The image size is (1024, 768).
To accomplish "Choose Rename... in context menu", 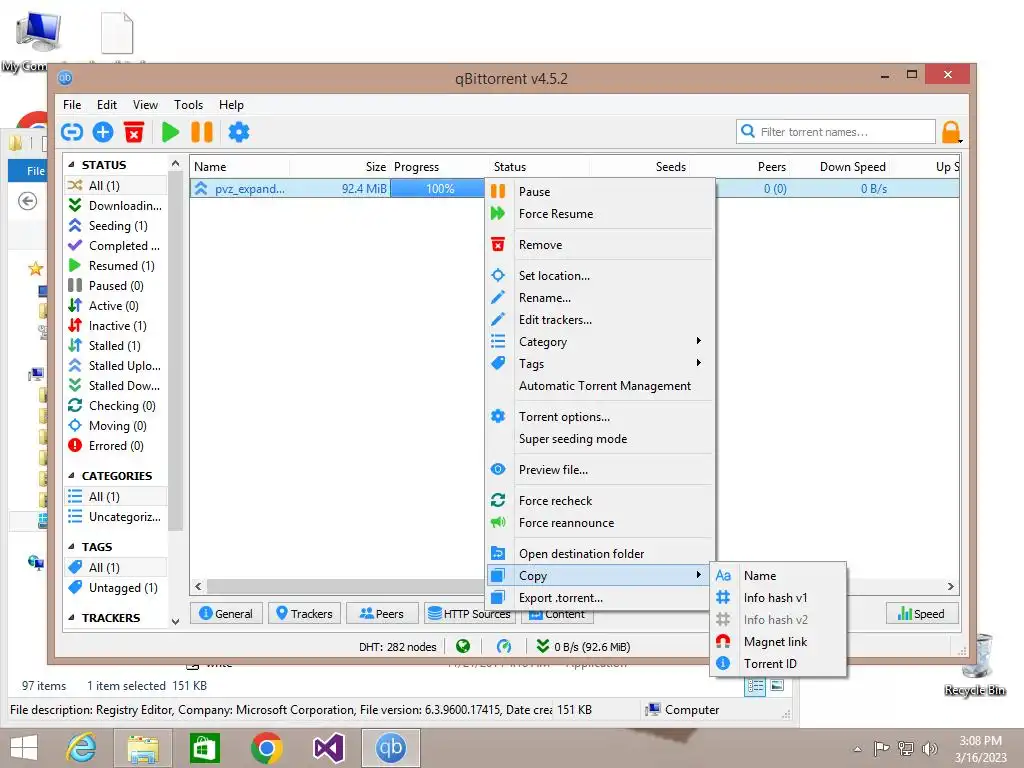I will coord(601,298).
